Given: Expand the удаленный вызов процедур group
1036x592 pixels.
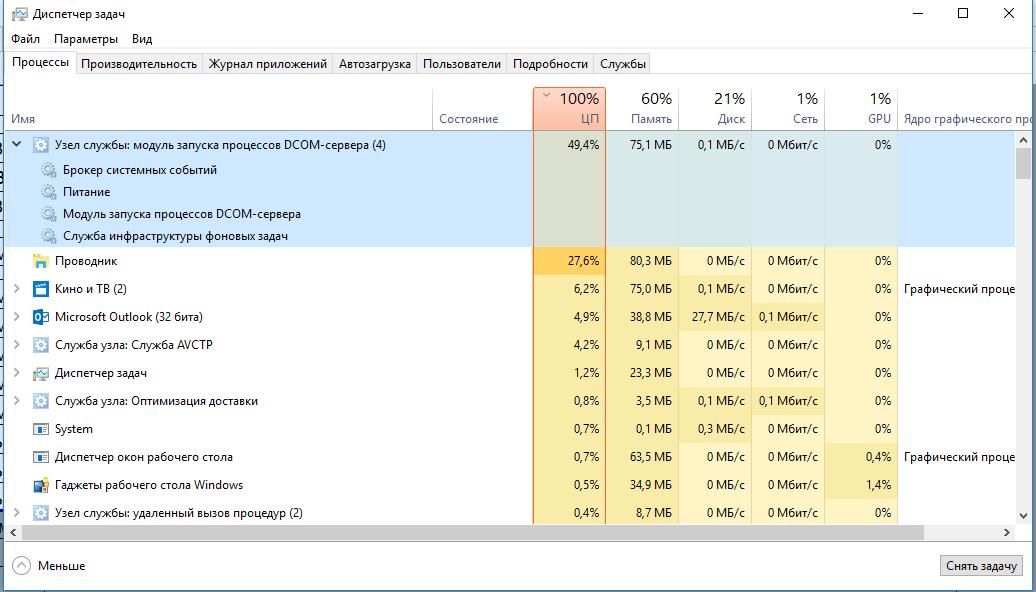Looking at the screenshot, I should [x=17, y=513].
